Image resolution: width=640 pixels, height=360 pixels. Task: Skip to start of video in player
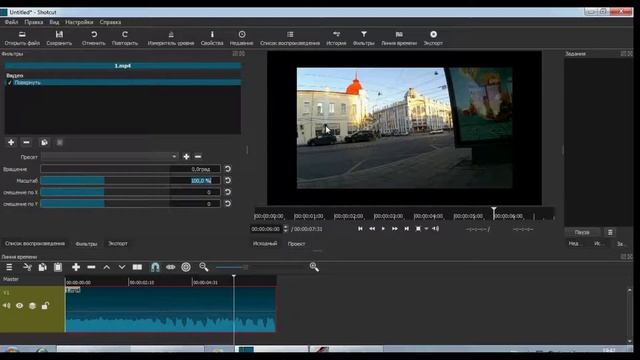coord(360,229)
